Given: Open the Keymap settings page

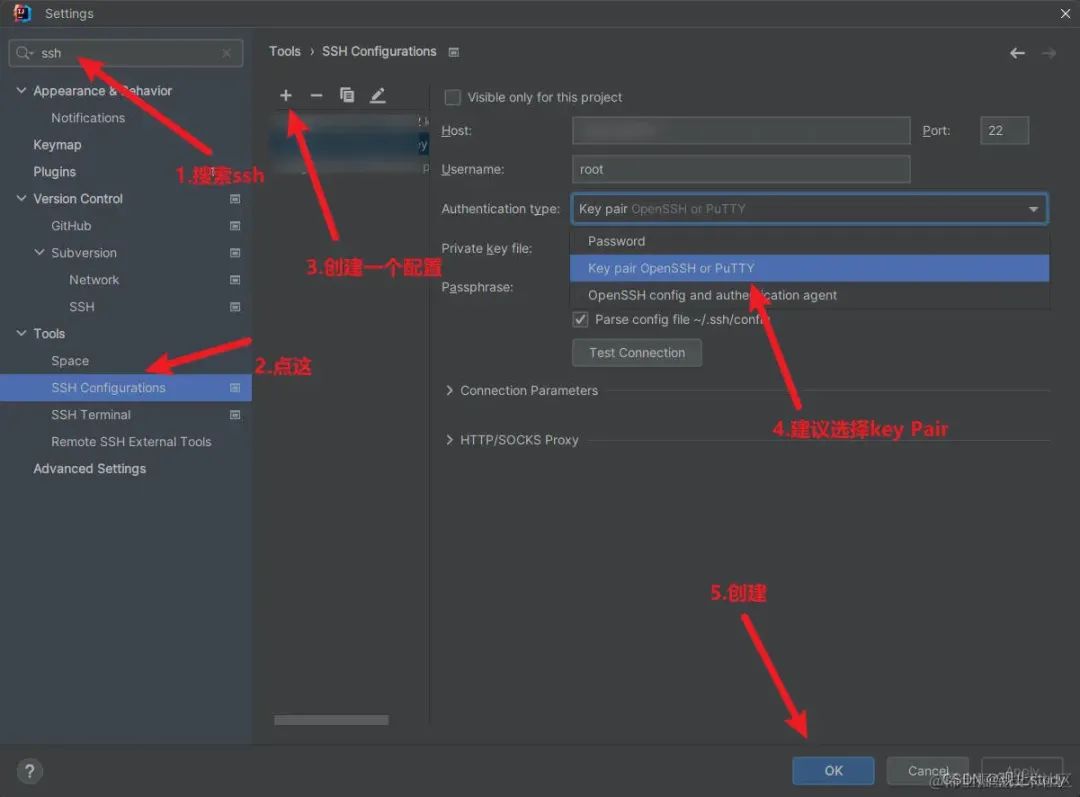Looking at the screenshot, I should (x=57, y=145).
